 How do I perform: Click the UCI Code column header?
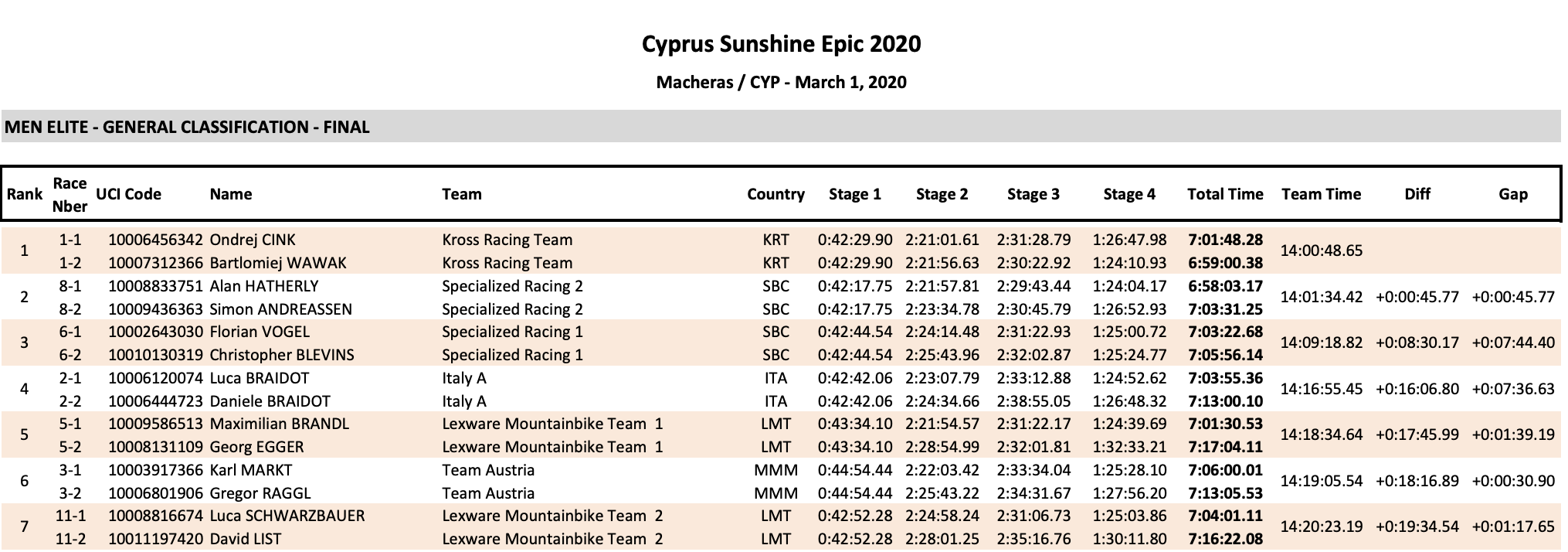129,194
